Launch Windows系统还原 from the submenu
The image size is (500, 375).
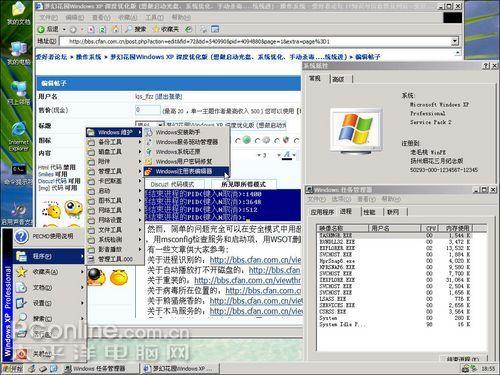tap(187, 152)
